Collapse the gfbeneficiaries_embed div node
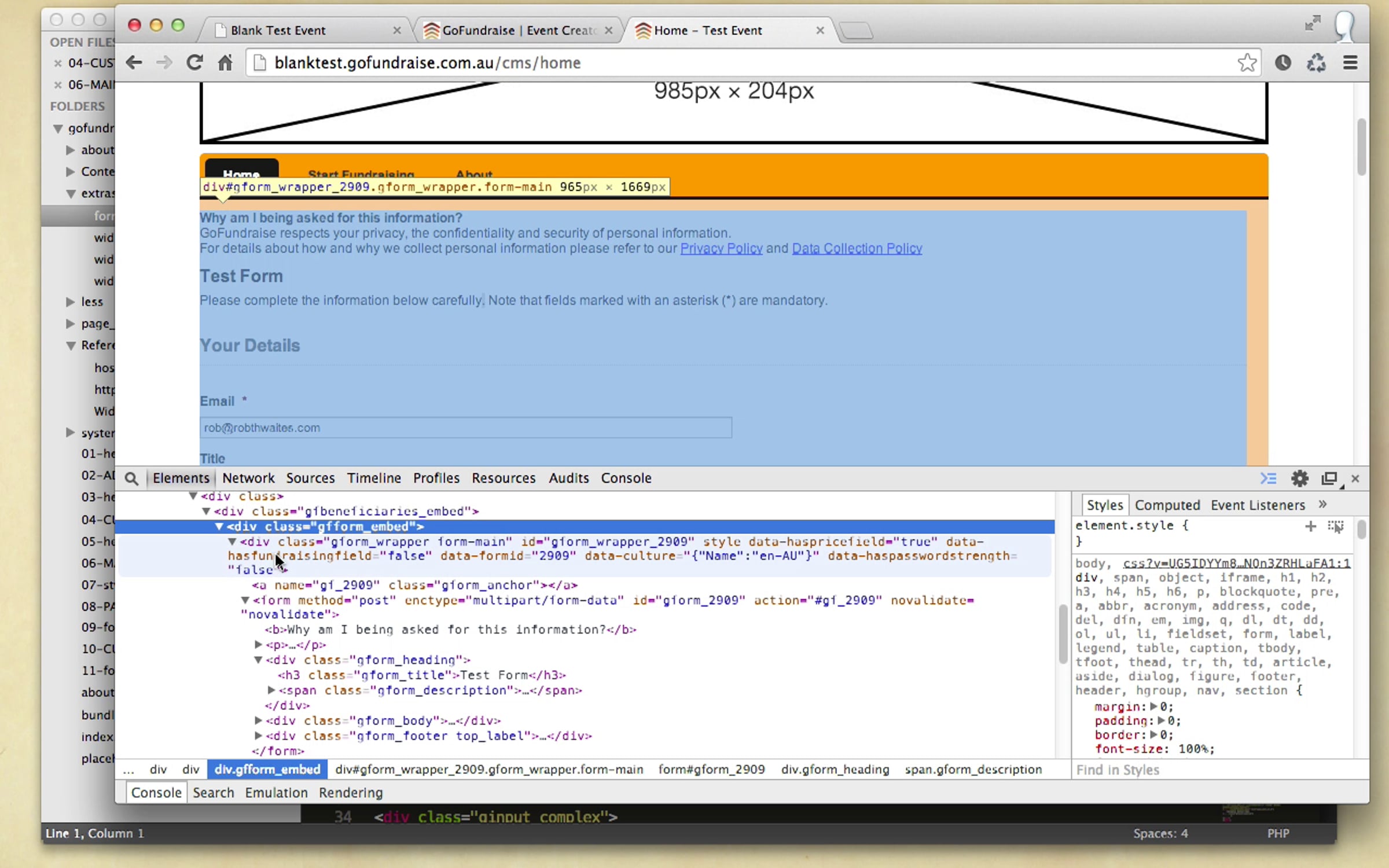Image resolution: width=1389 pixels, height=868 pixels. pos(205,512)
